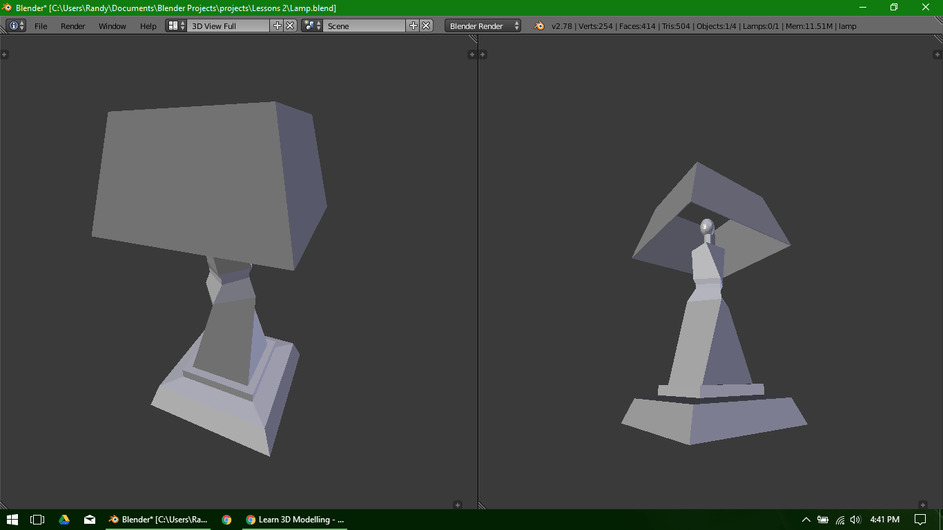Click the screen layout browse icon

176,26
